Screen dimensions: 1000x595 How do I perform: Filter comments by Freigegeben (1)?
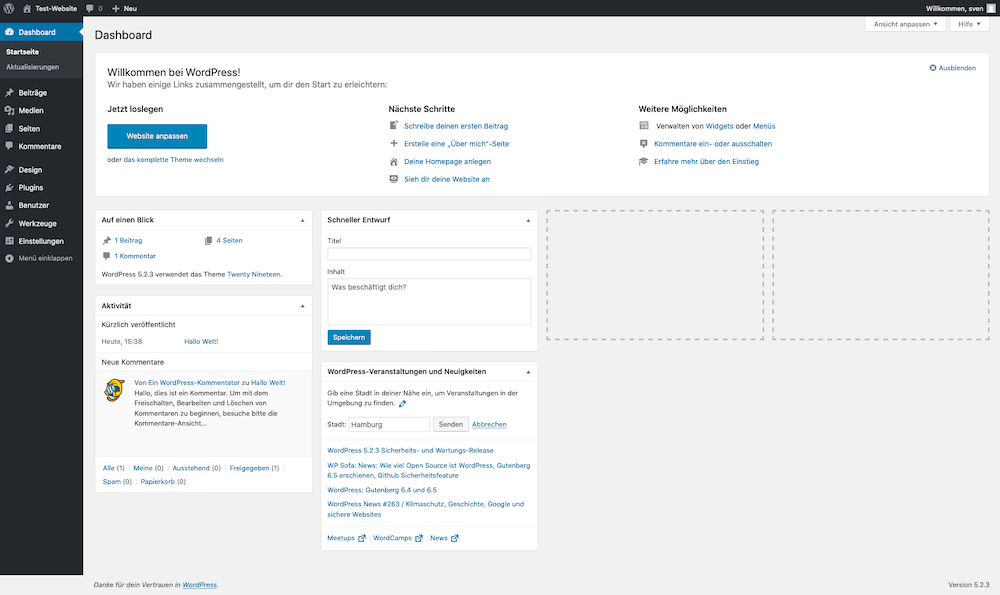(x=254, y=468)
